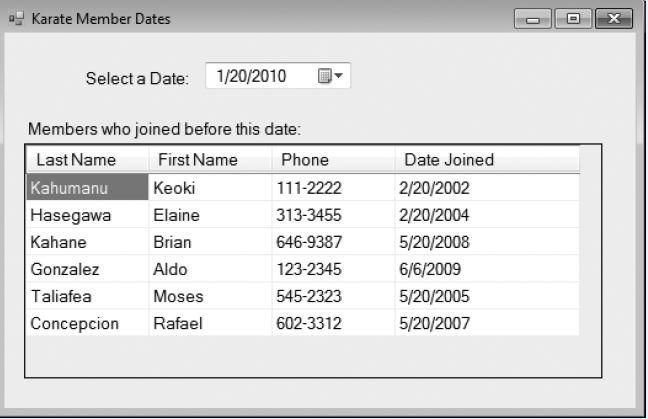Select phone cell 123-2345
Viewport: 648px width, 419px height.
tap(333, 269)
